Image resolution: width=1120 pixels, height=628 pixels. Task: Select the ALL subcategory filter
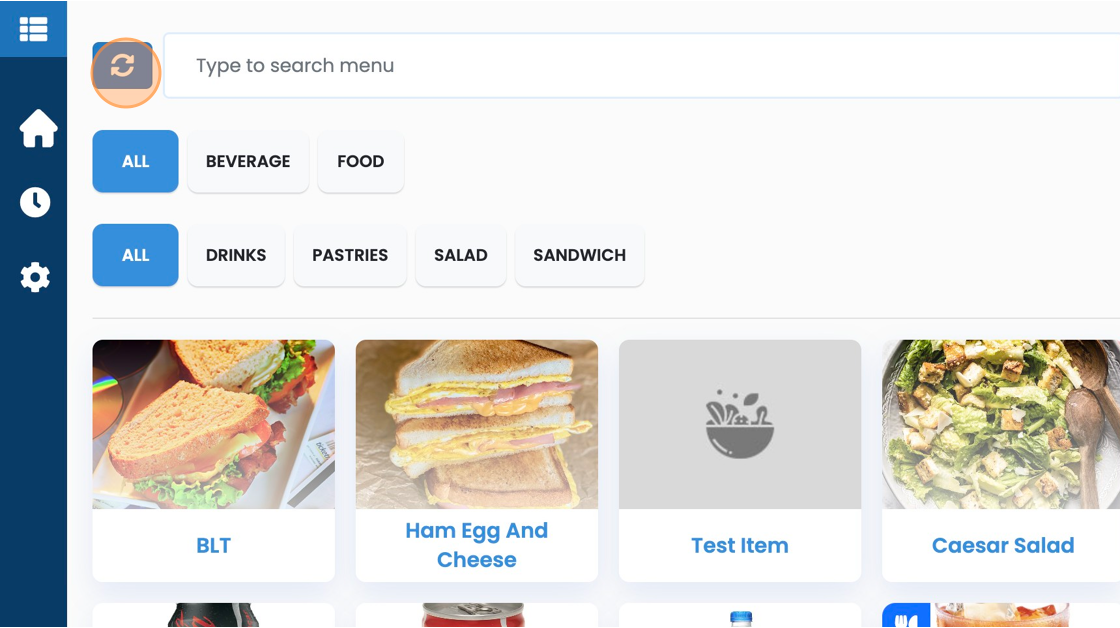click(136, 255)
